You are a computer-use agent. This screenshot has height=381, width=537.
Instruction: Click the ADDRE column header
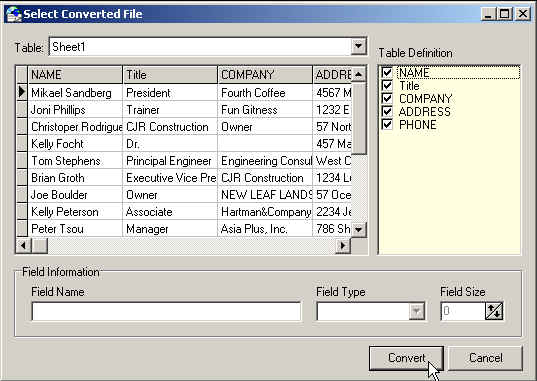click(332, 74)
